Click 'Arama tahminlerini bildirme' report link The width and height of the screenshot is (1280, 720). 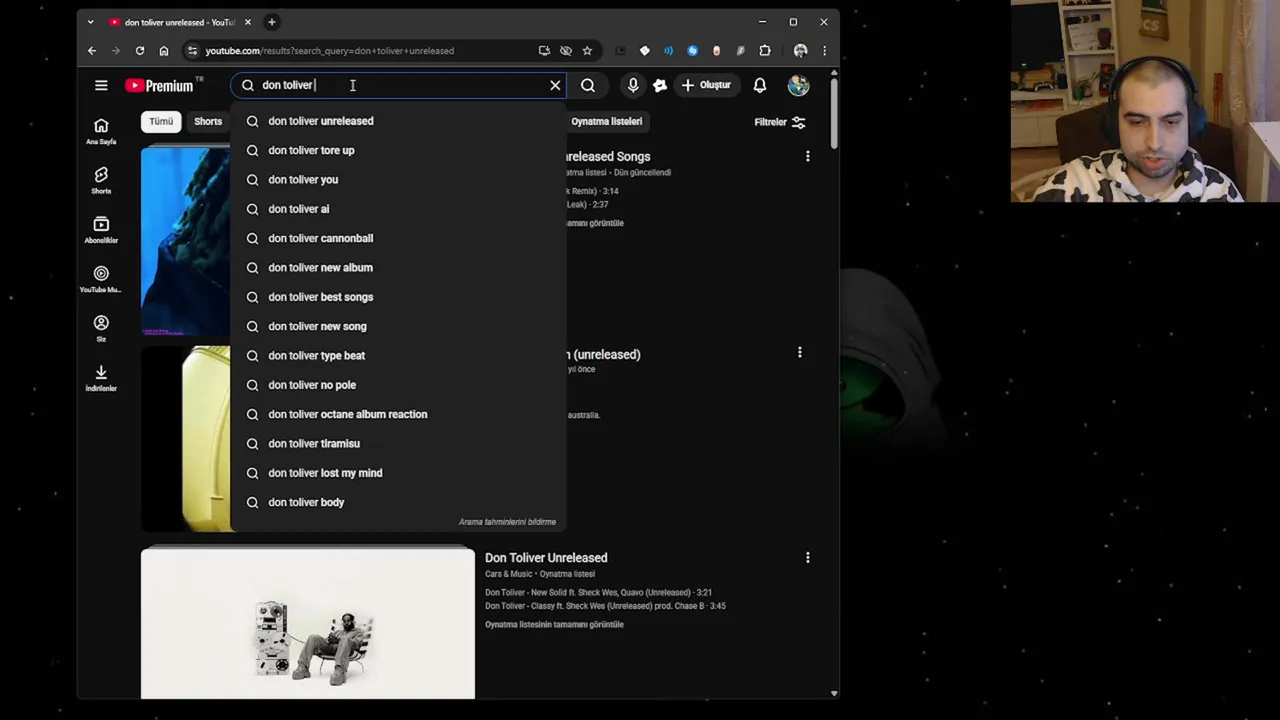click(x=507, y=522)
